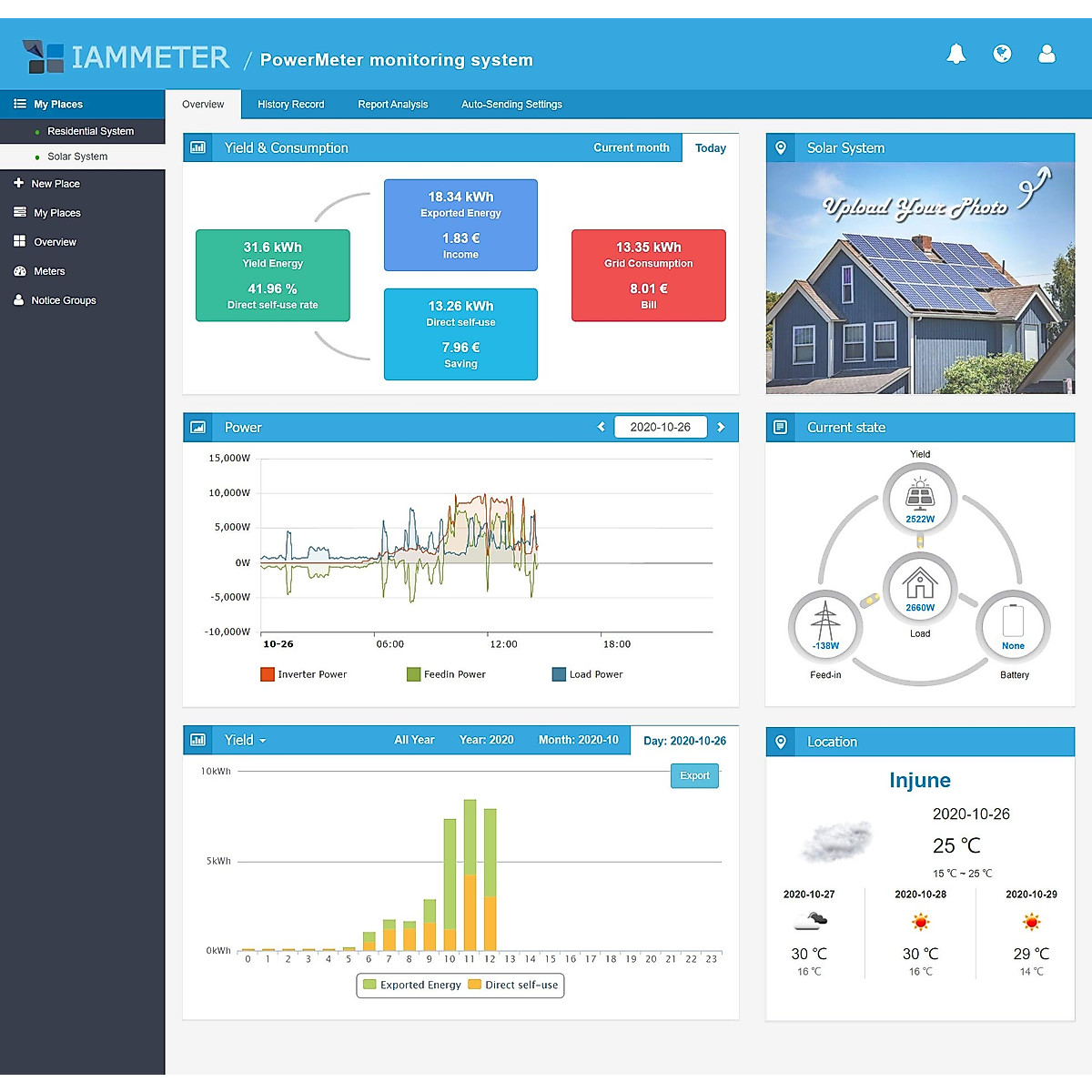Open the notifications bell icon
1092x1092 pixels.
955,55
